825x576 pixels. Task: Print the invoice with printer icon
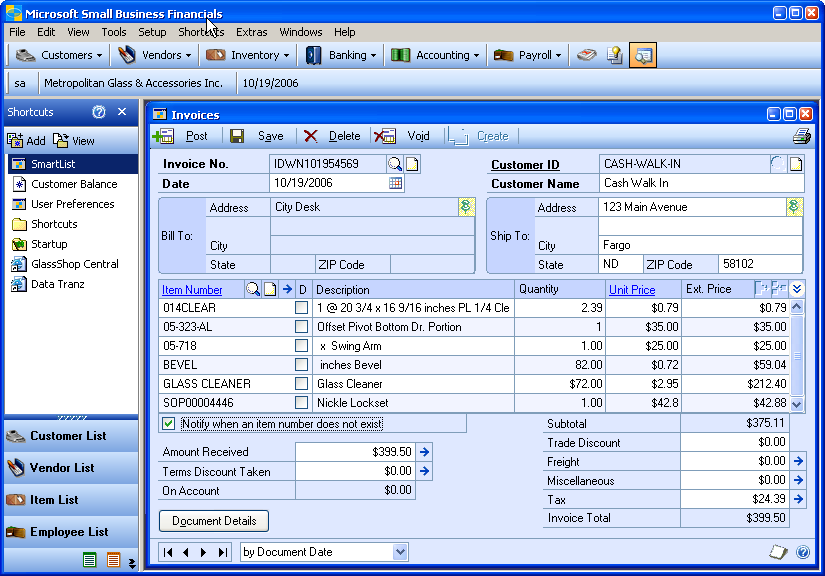tap(802, 136)
